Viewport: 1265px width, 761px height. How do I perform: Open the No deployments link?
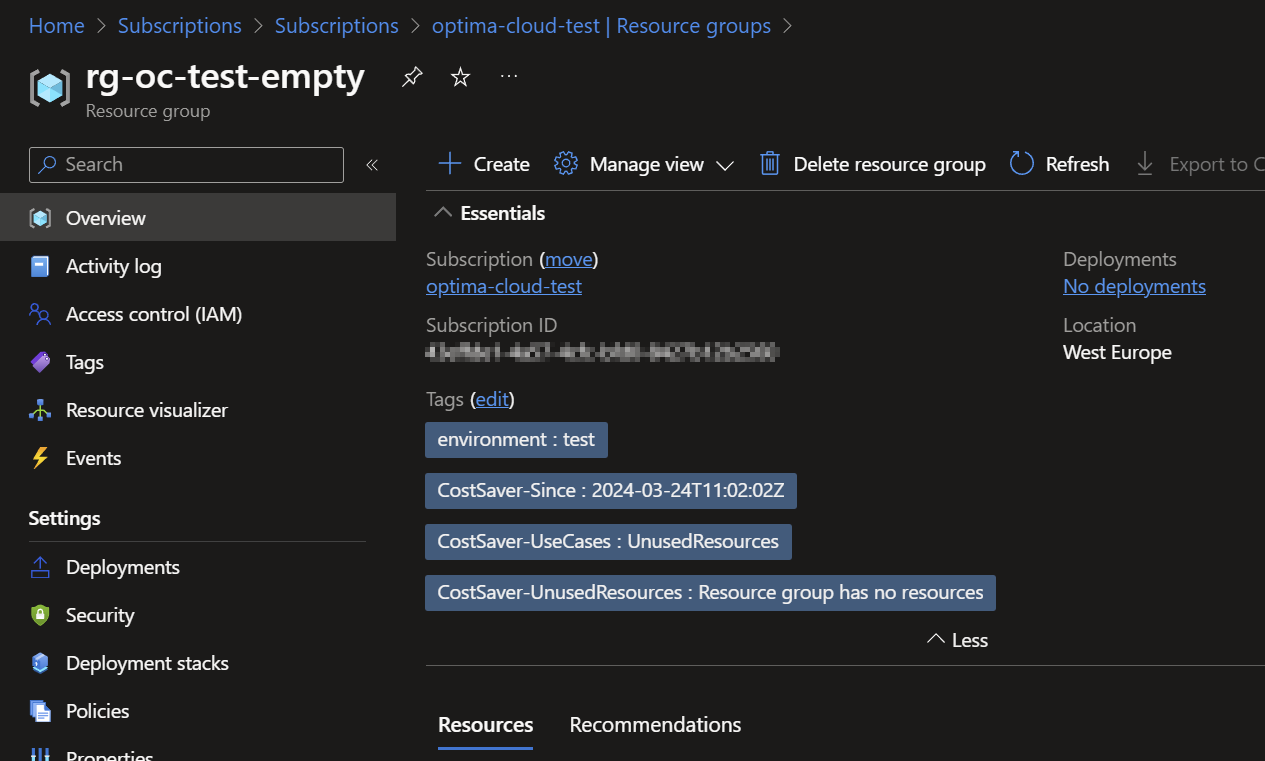[x=1134, y=286]
